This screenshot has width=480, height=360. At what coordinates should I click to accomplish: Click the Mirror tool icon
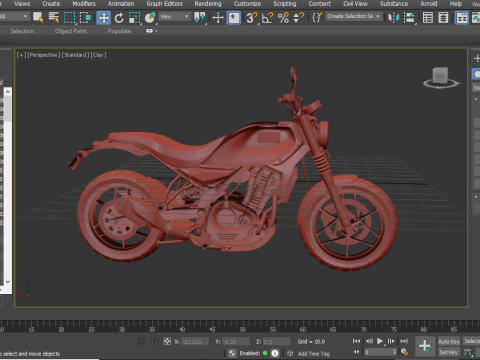pos(394,17)
